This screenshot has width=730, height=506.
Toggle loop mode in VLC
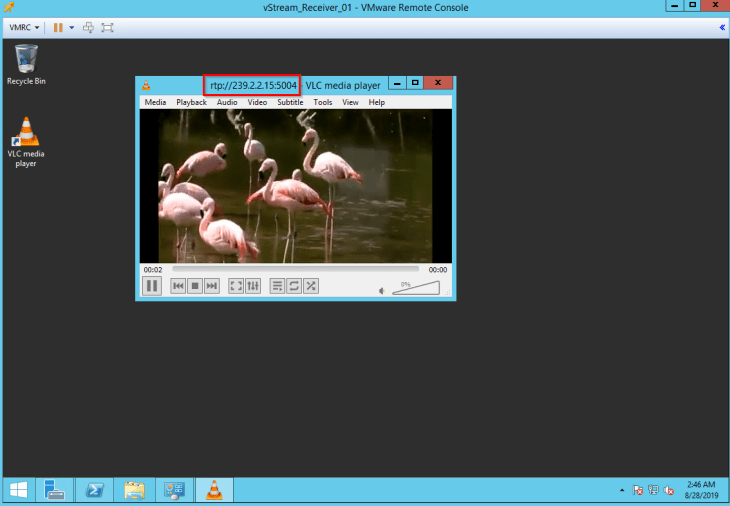[x=294, y=286]
